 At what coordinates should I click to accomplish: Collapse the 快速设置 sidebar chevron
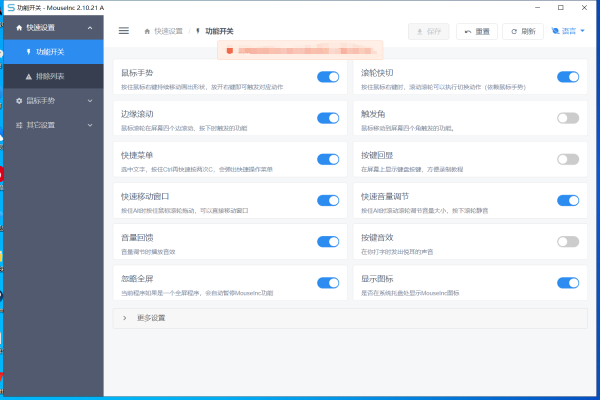(x=90, y=28)
